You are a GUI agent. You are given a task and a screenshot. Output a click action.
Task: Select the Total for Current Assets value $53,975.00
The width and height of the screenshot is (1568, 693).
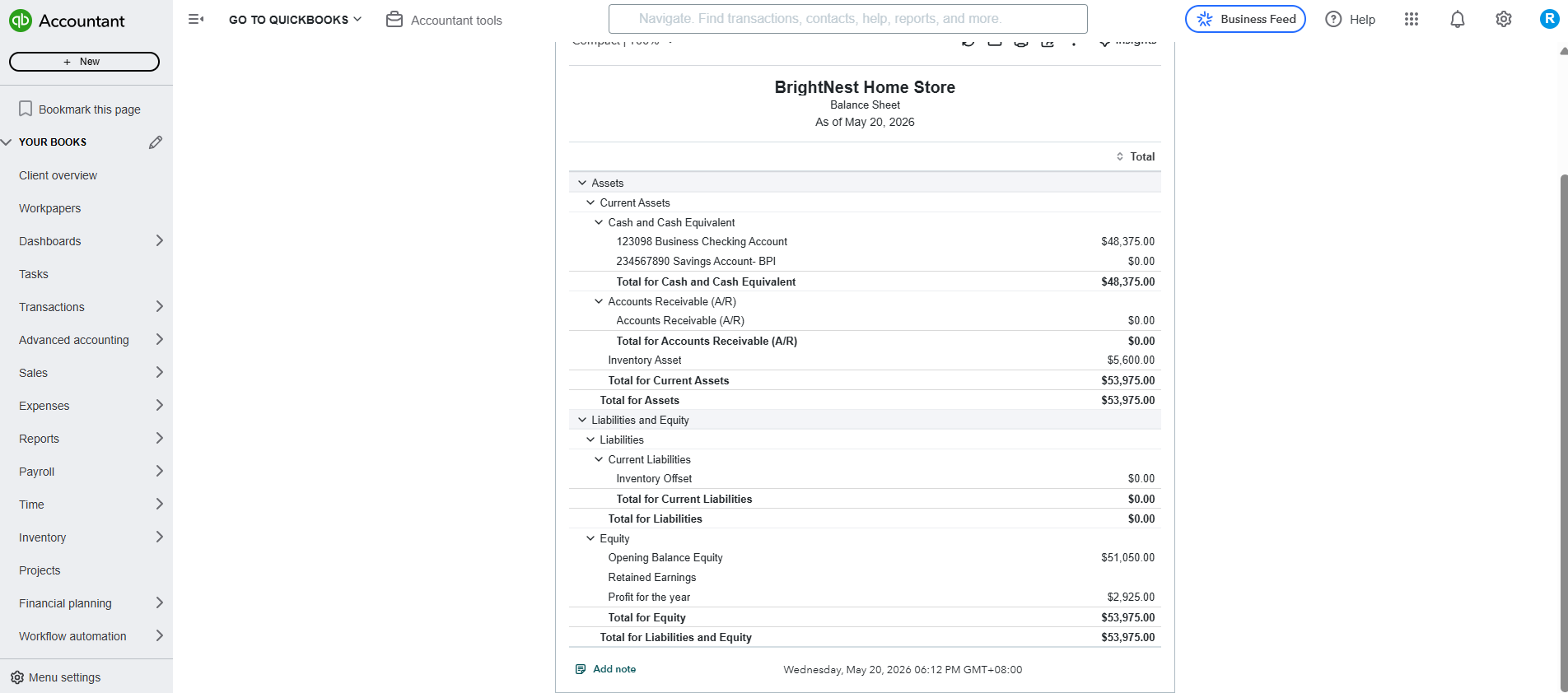click(1127, 380)
